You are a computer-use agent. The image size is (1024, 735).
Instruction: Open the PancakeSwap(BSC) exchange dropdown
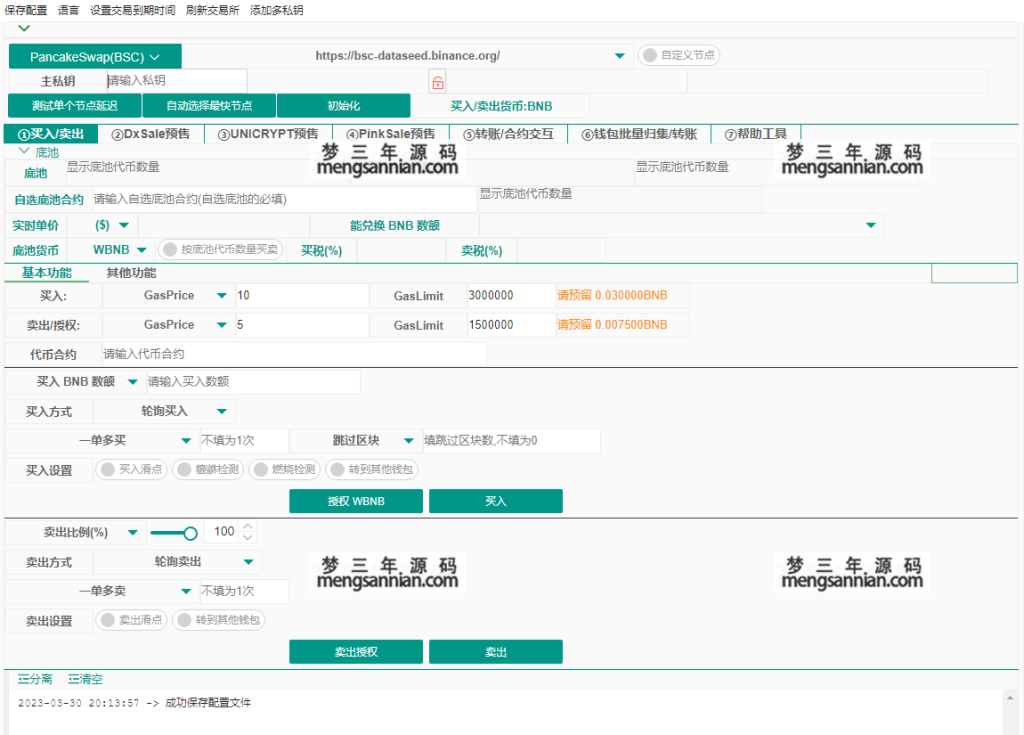click(x=95, y=57)
